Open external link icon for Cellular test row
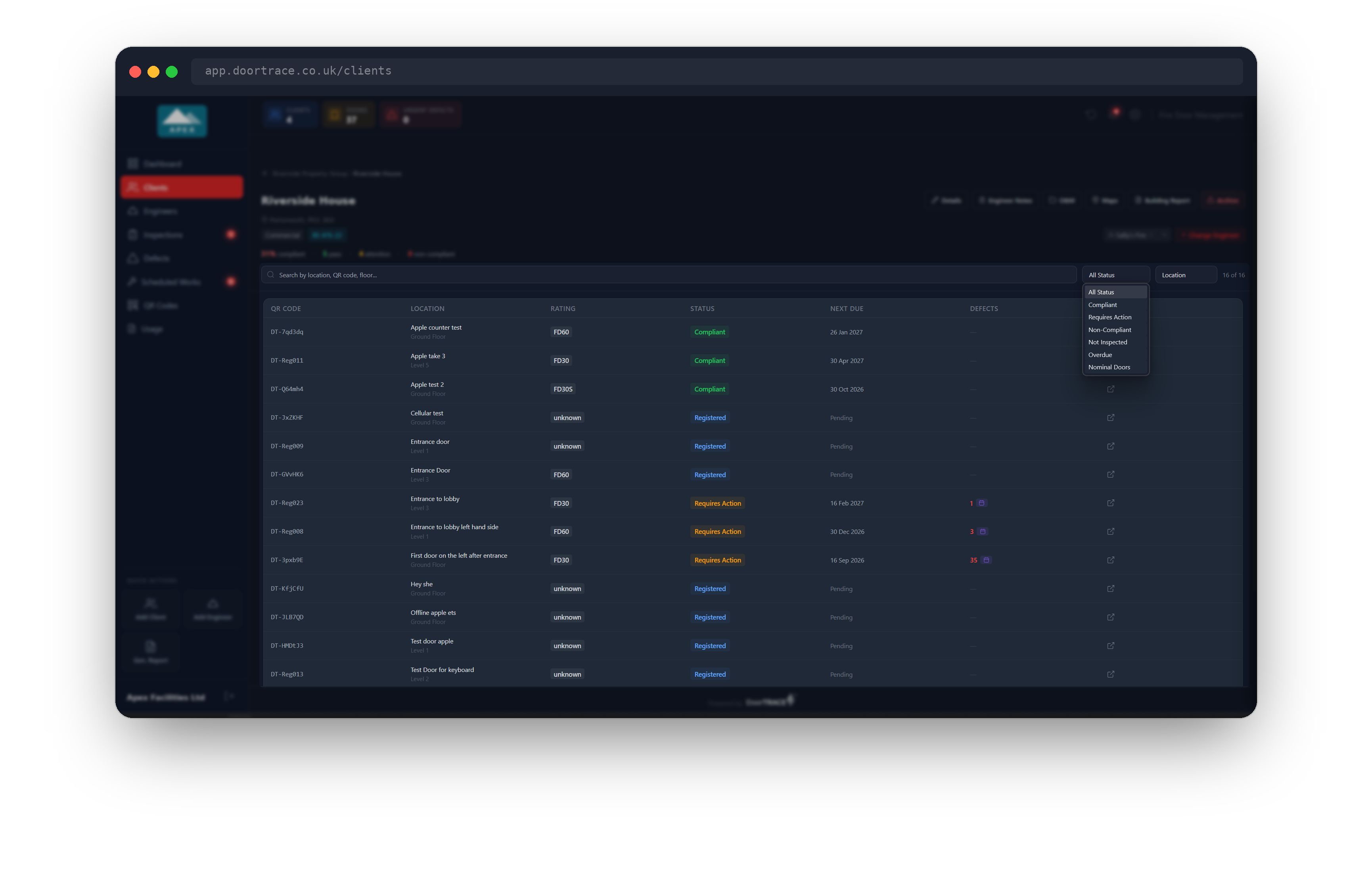 tap(1110, 417)
